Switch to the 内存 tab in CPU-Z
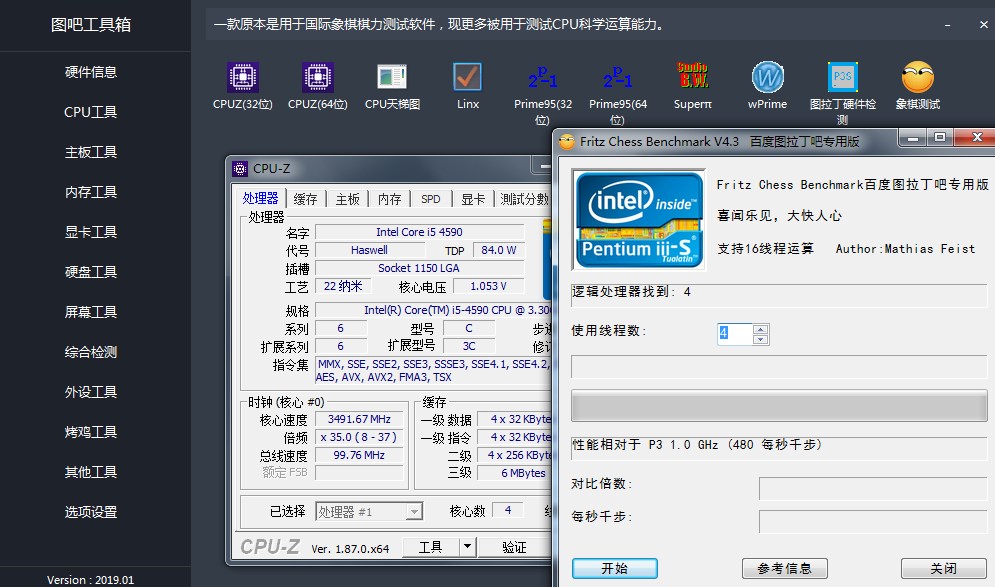995x587 pixels. pos(390,199)
